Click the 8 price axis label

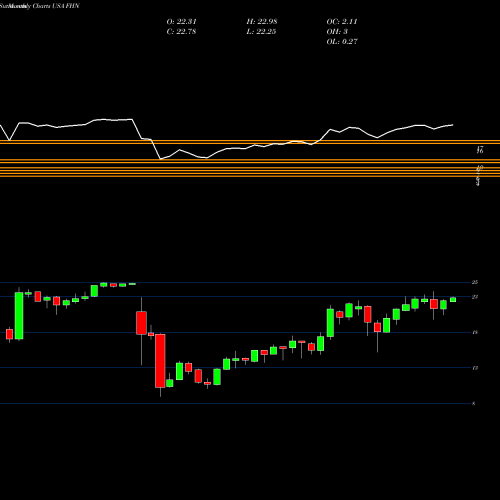click(x=474, y=404)
